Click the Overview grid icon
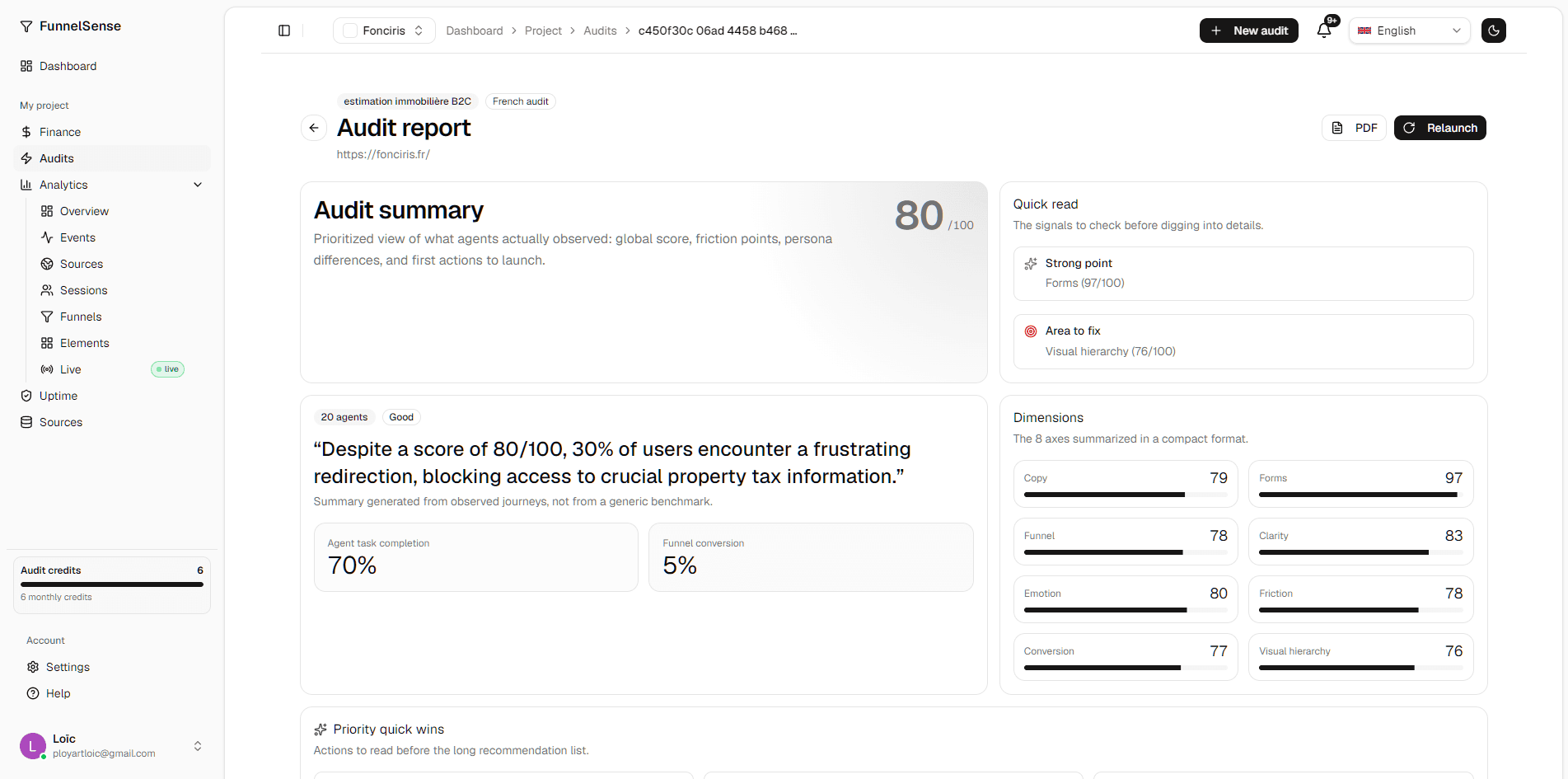Screen dimensions: 1568x779 pos(47,211)
